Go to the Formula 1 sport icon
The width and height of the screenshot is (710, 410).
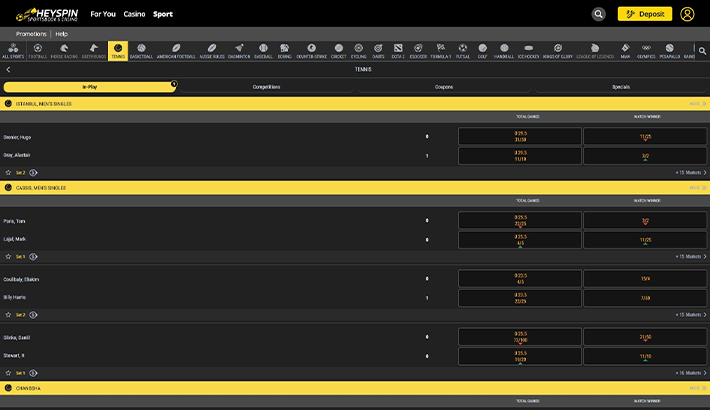pyautogui.click(x=441, y=50)
